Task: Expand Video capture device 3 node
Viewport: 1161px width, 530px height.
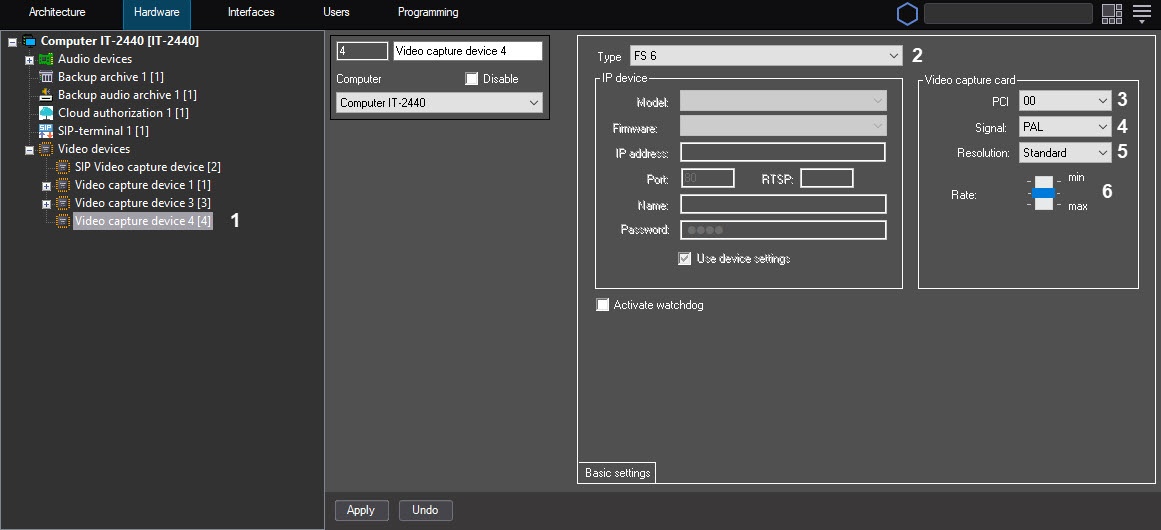Action: (46, 204)
